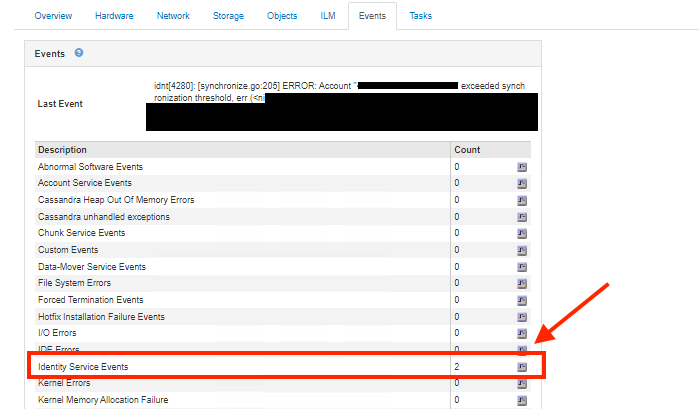Click the Count column header
Screen dimensions: 699x409
pyautogui.click(x=467, y=150)
